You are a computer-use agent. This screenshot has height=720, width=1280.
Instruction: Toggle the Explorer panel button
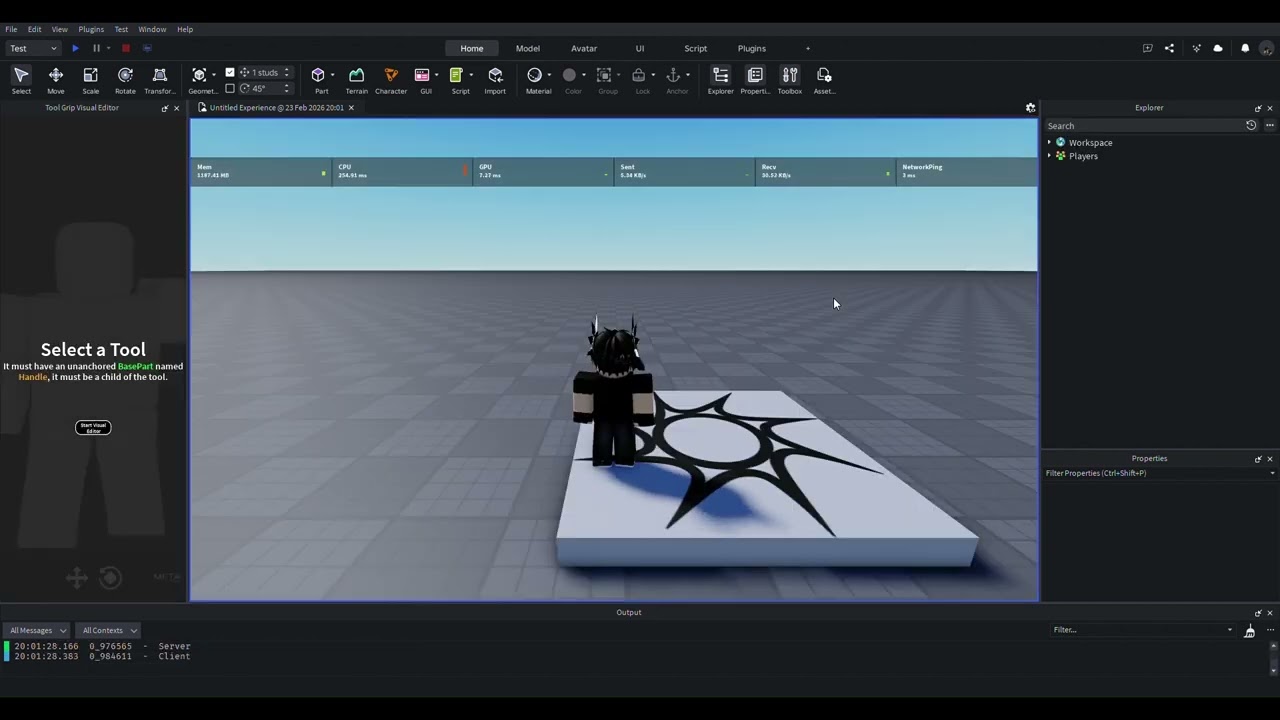tap(721, 80)
